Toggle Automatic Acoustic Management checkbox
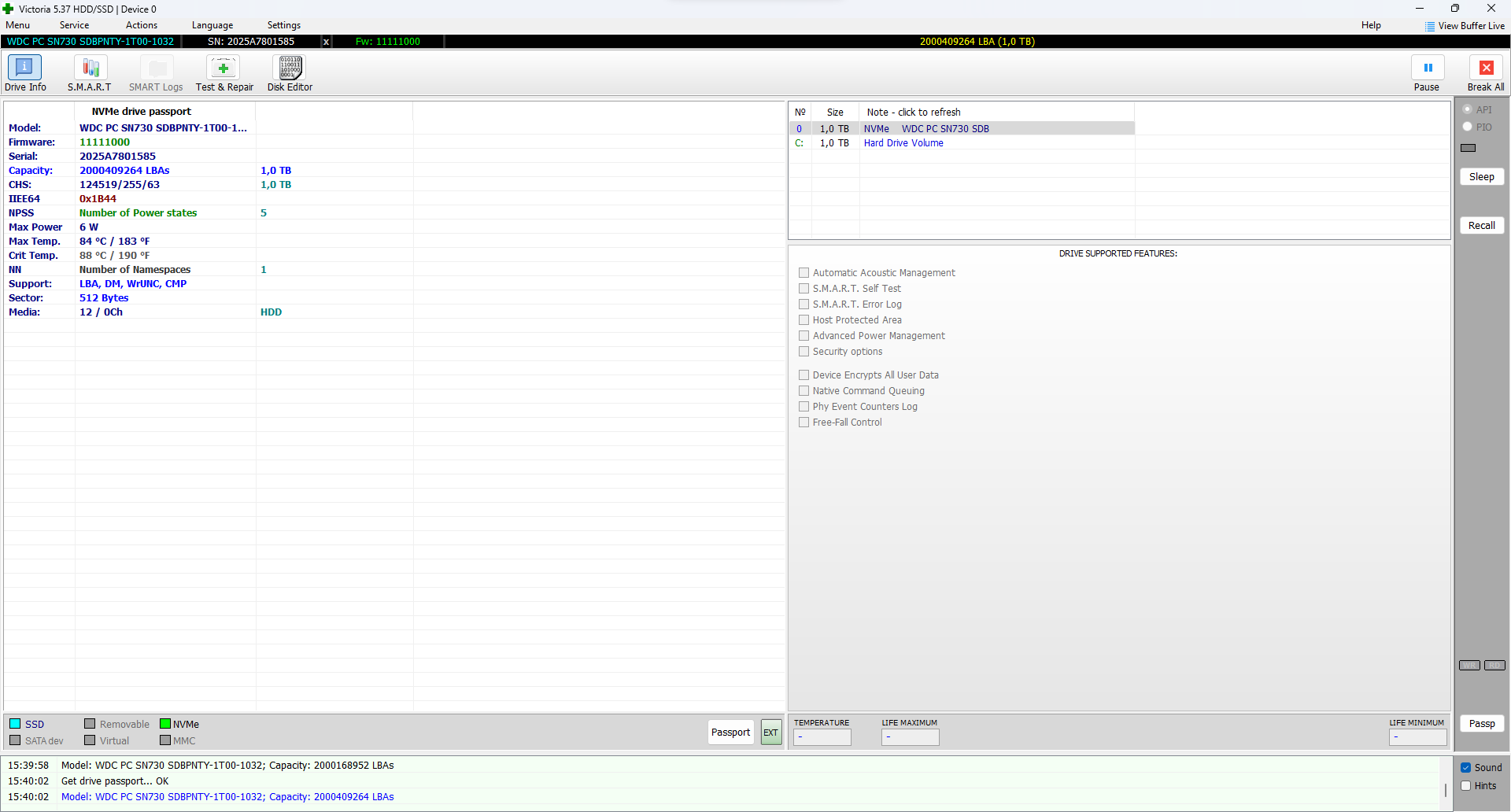This screenshot has width=1511, height=812. coord(804,273)
